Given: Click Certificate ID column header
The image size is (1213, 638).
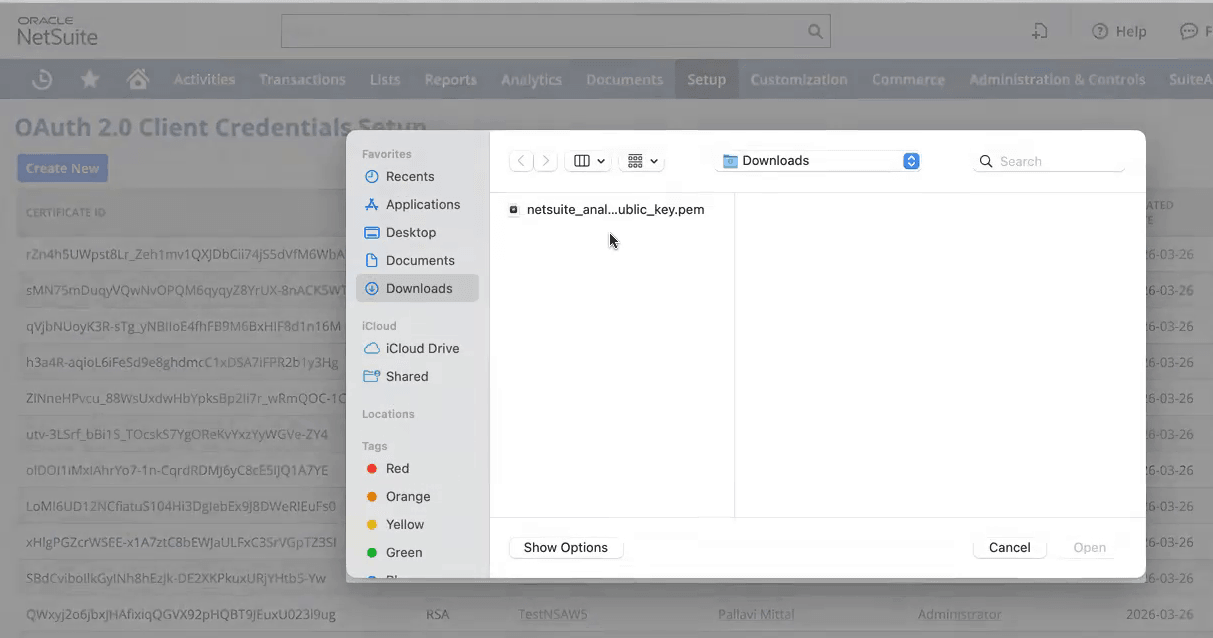Looking at the screenshot, I should (65, 212).
